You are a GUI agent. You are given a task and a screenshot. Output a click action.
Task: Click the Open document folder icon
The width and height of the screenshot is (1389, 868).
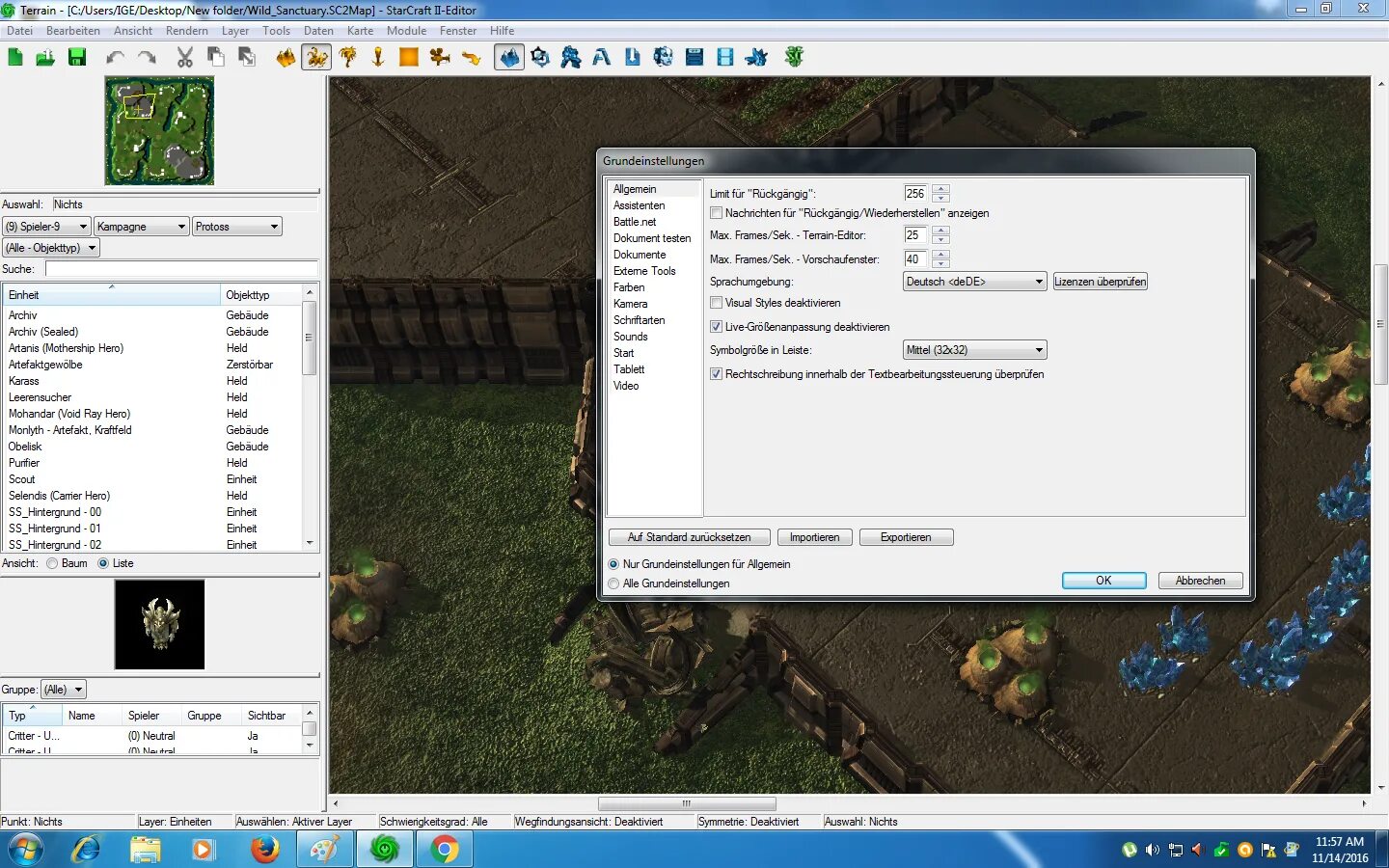point(45,58)
